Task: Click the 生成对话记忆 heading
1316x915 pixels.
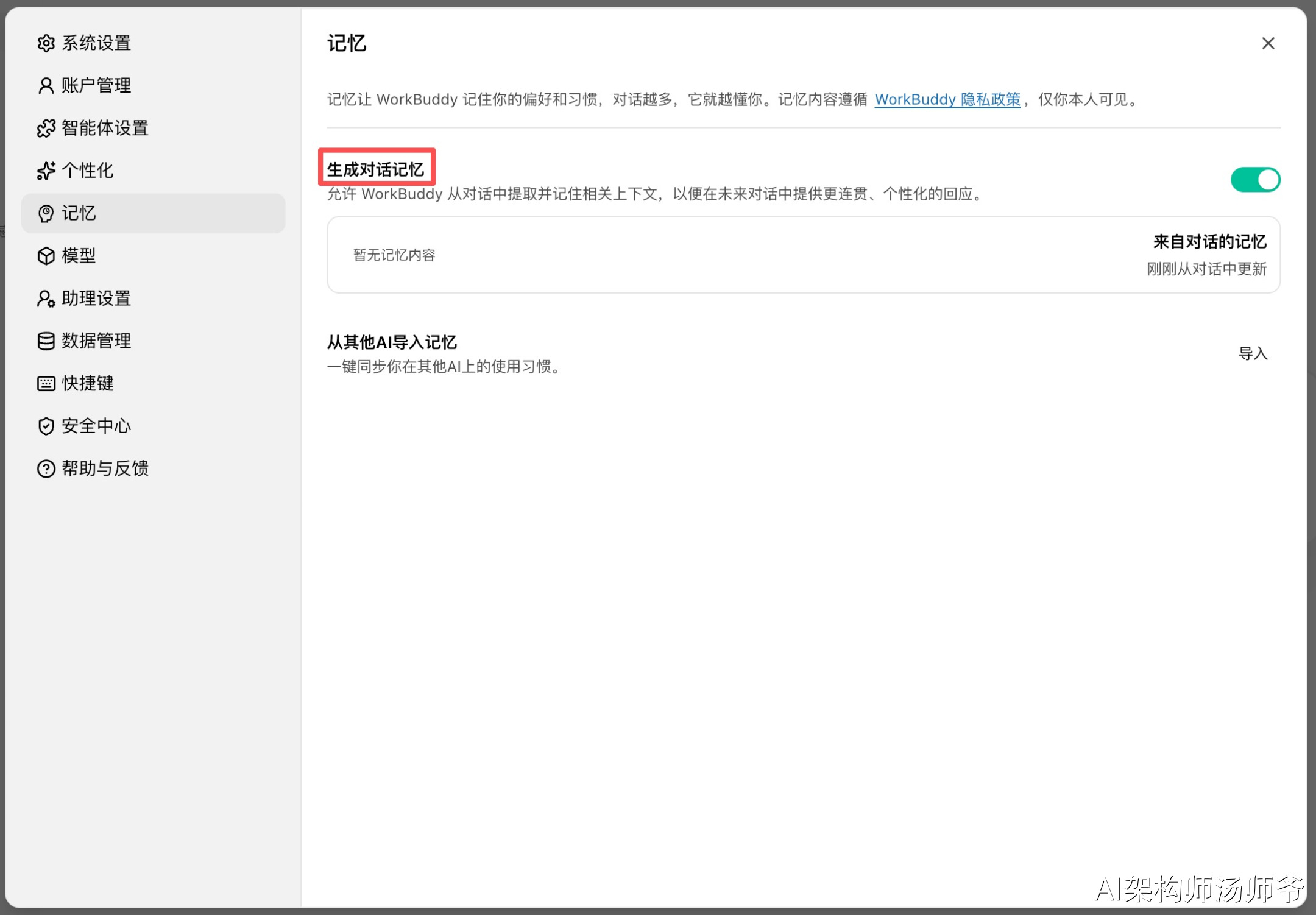Action: [375, 169]
